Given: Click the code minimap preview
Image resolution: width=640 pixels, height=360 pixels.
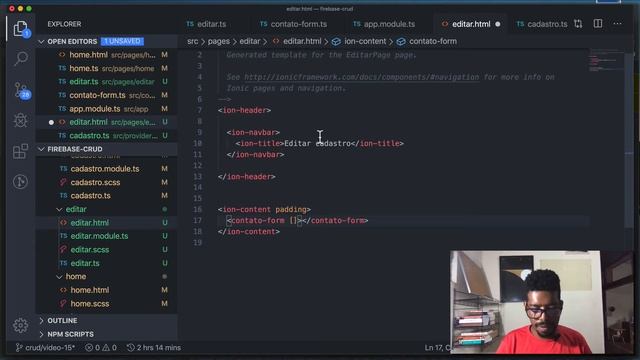Looking at the screenshot, I should pyautogui.click(x=606, y=61).
